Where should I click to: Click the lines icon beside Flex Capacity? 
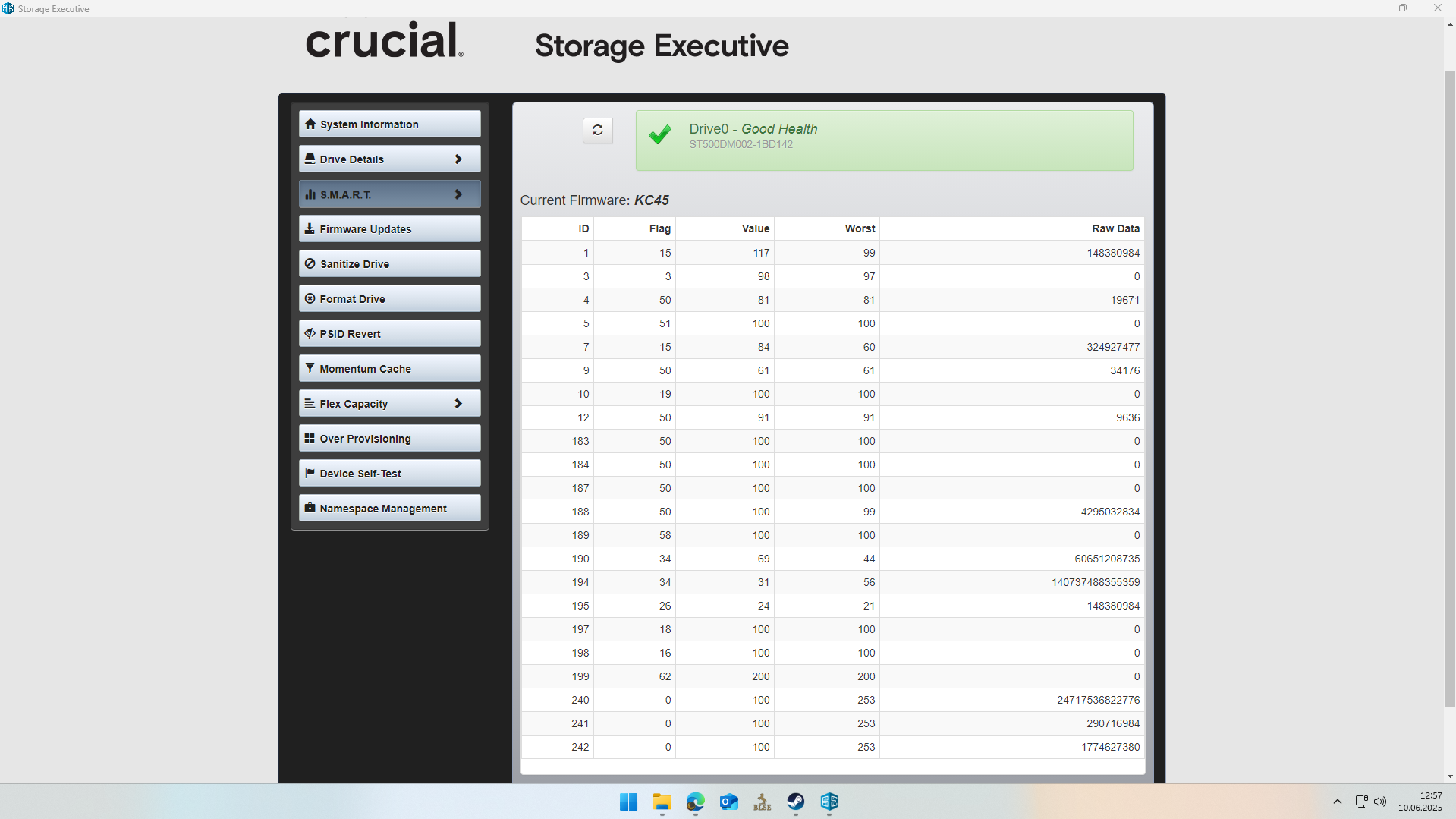point(310,403)
